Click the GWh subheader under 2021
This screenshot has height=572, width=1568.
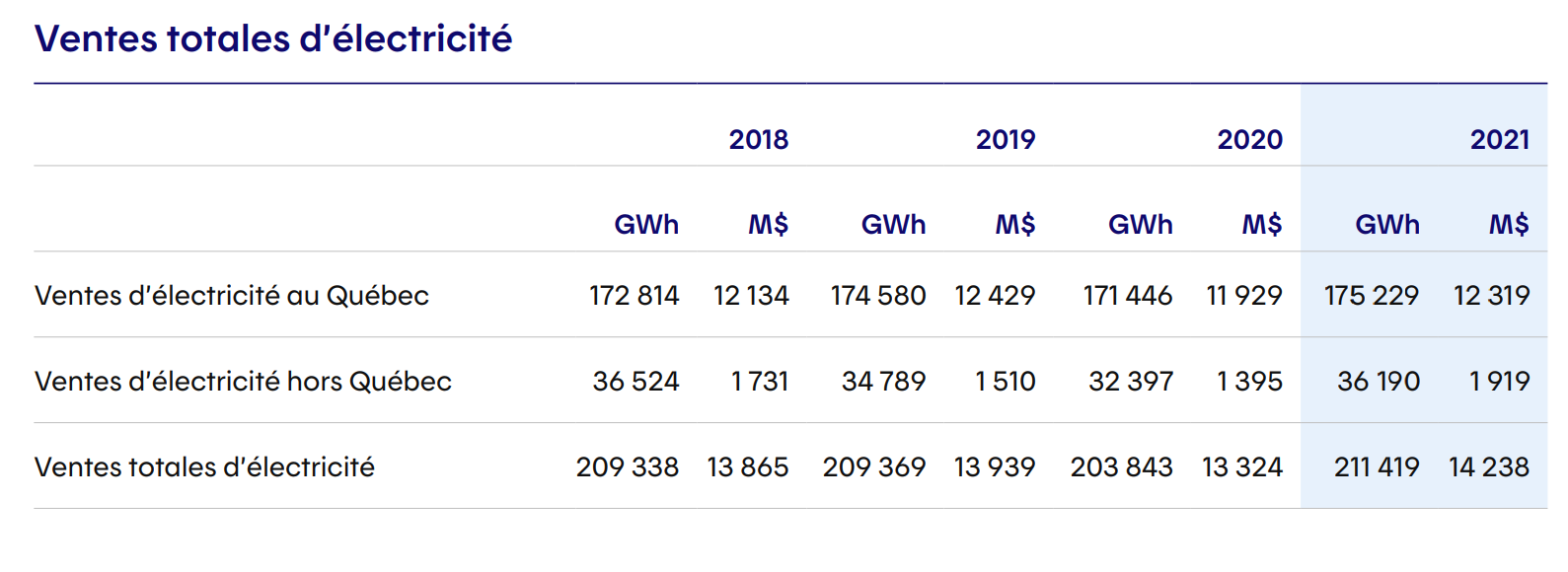(x=1386, y=225)
